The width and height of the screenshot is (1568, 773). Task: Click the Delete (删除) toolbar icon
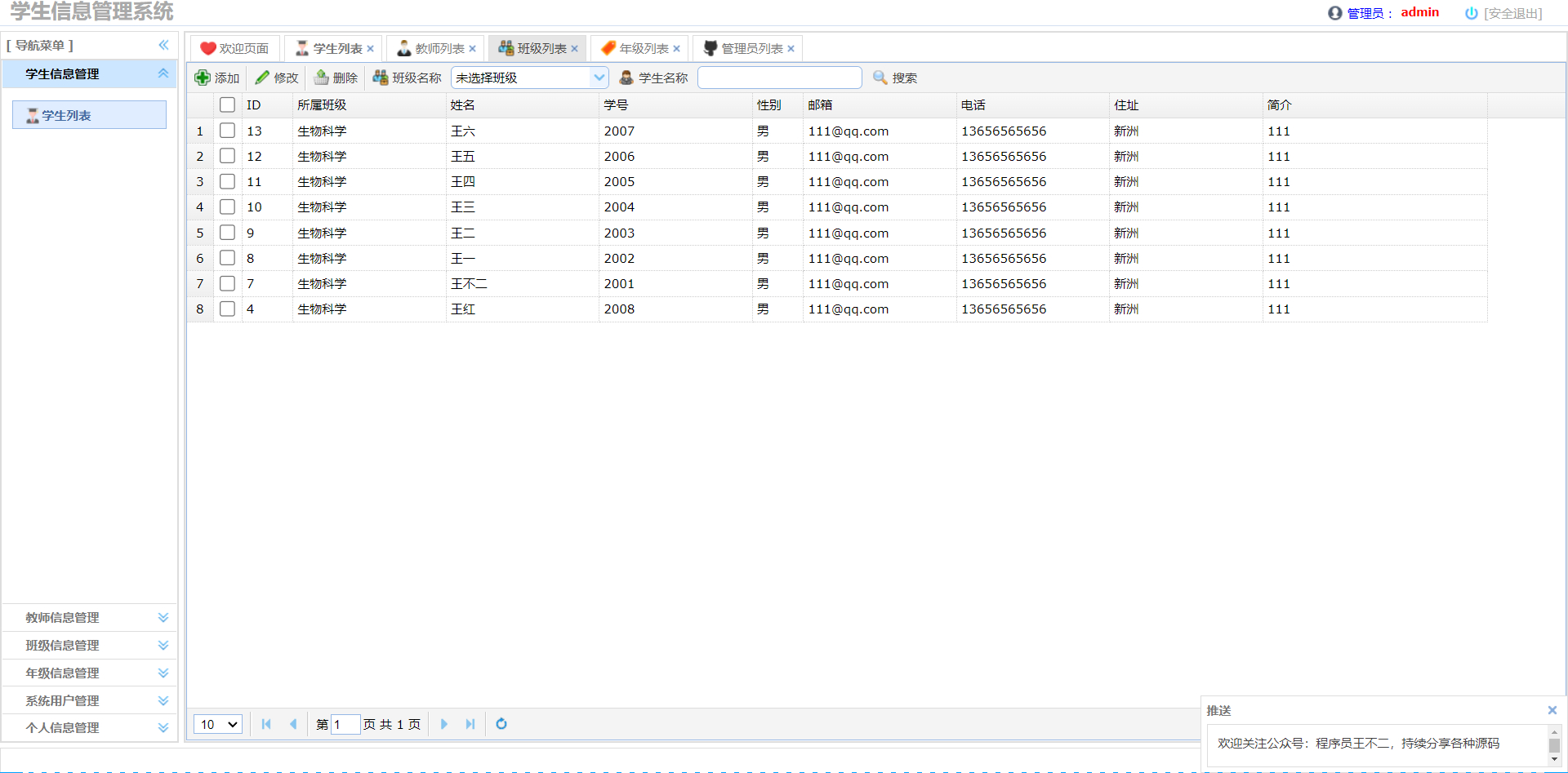point(322,78)
